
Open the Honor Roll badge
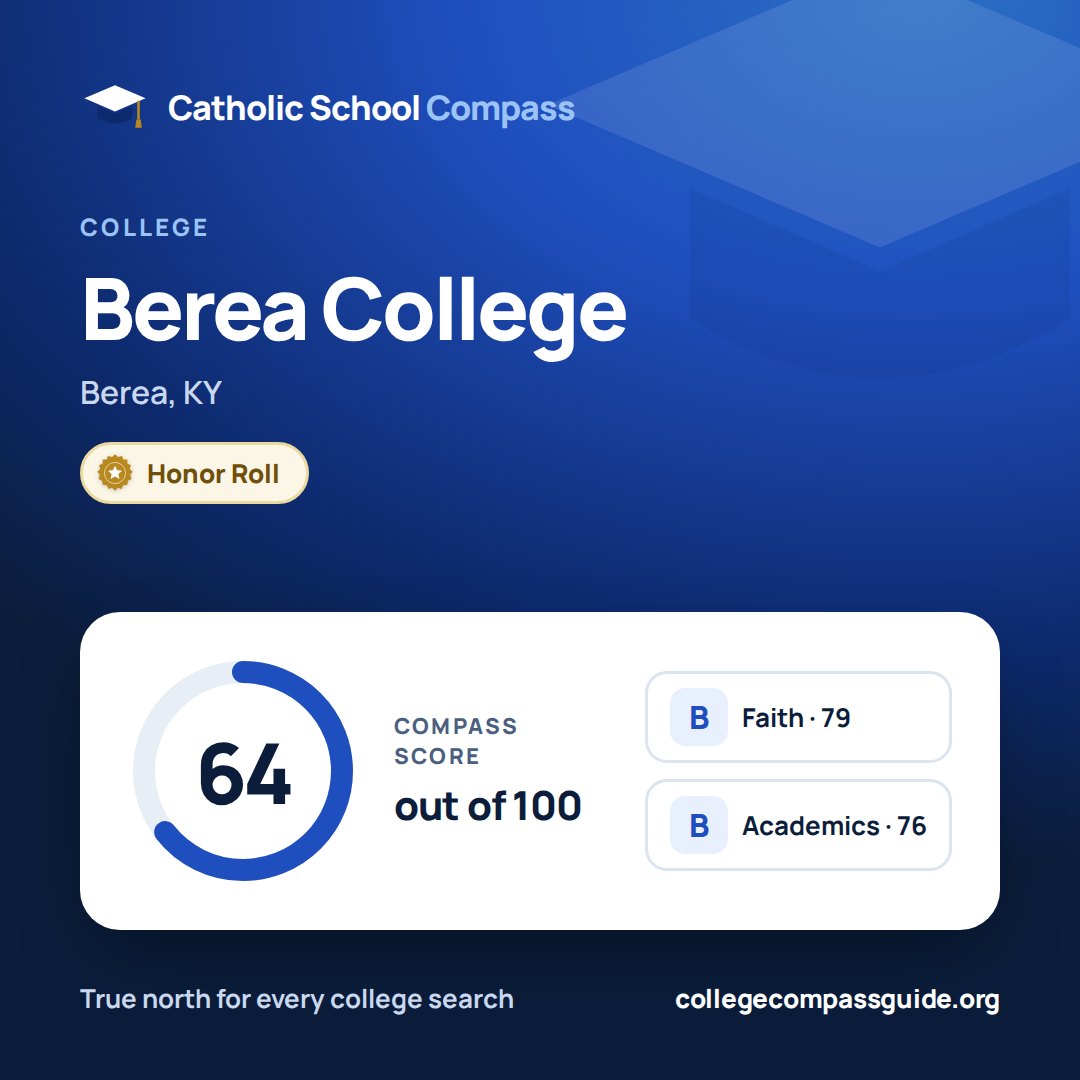[x=194, y=473]
